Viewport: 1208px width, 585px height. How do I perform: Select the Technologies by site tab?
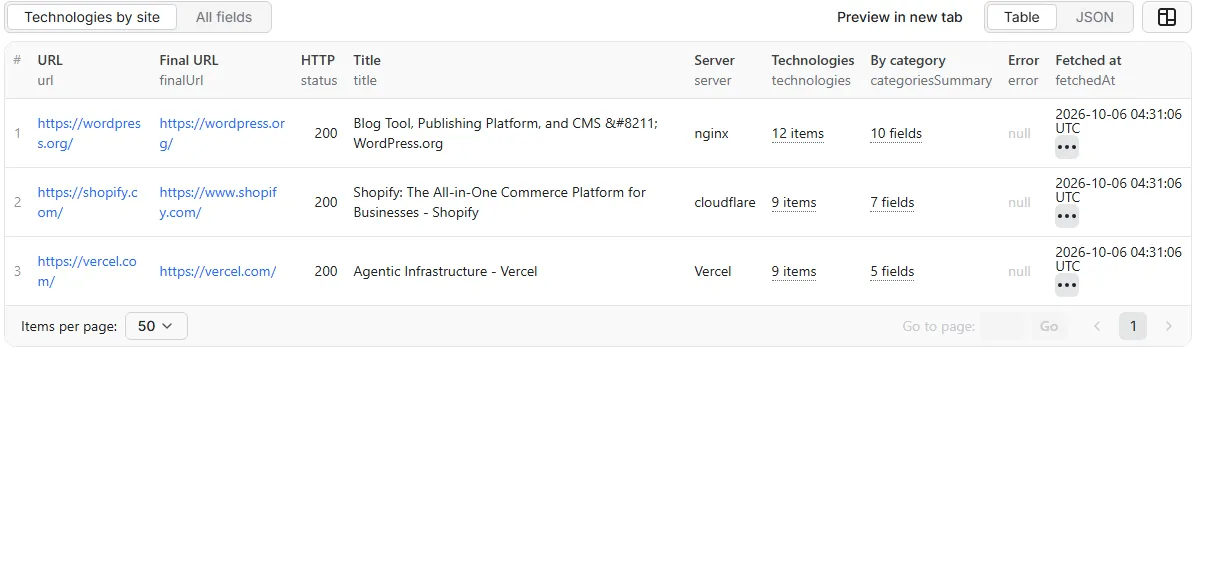pyautogui.click(x=92, y=17)
